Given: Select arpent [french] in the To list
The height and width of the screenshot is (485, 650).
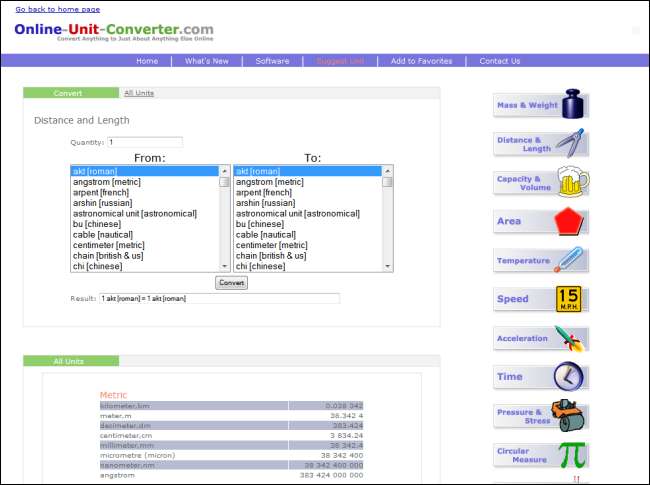Looking at the screenshot, I should tap(308, 193).
